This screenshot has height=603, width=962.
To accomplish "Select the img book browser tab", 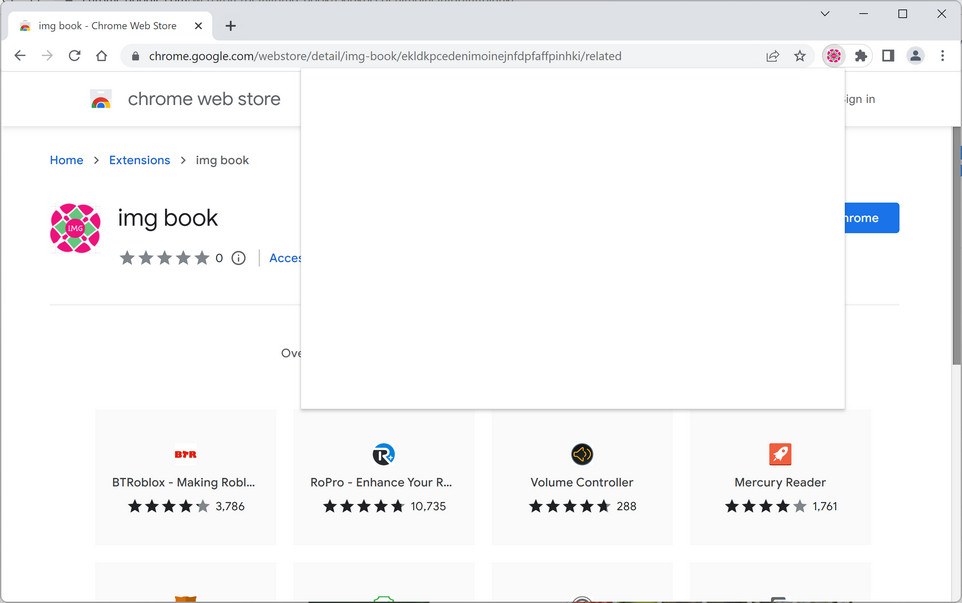I will (110, 26).
